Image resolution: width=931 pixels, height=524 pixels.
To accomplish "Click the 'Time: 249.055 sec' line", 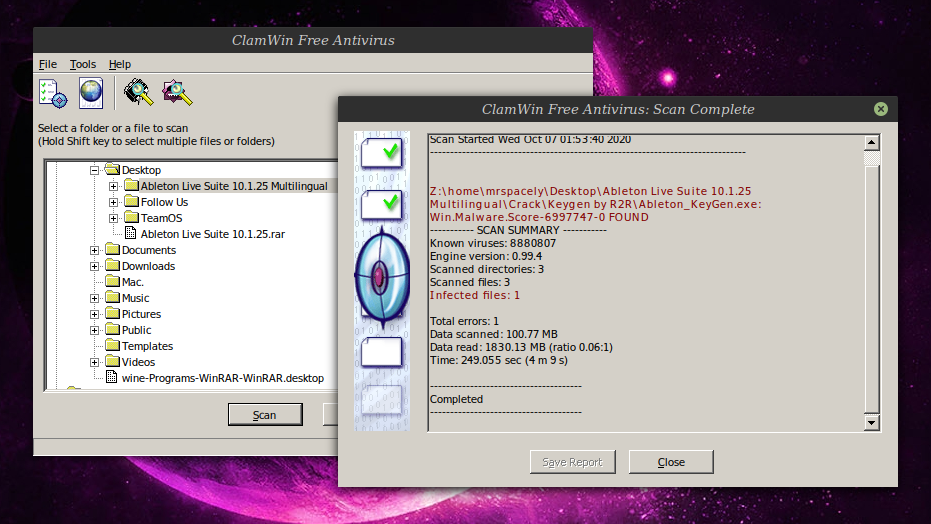I will tap(498, 361).
